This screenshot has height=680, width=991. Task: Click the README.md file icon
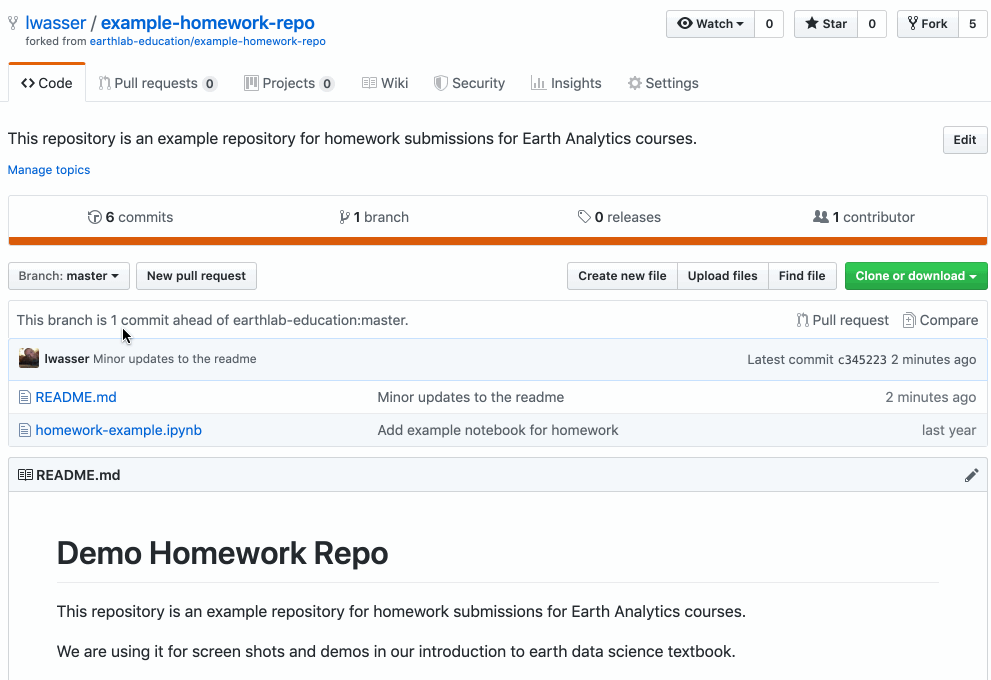pyautogui.click(x=25, y=398)
